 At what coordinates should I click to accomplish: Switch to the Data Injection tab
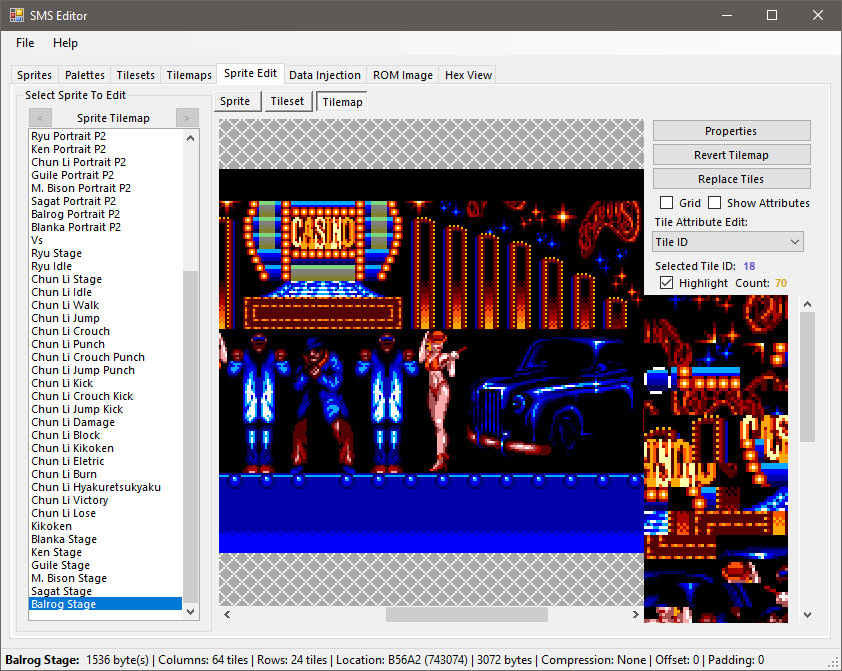point(325,75)
